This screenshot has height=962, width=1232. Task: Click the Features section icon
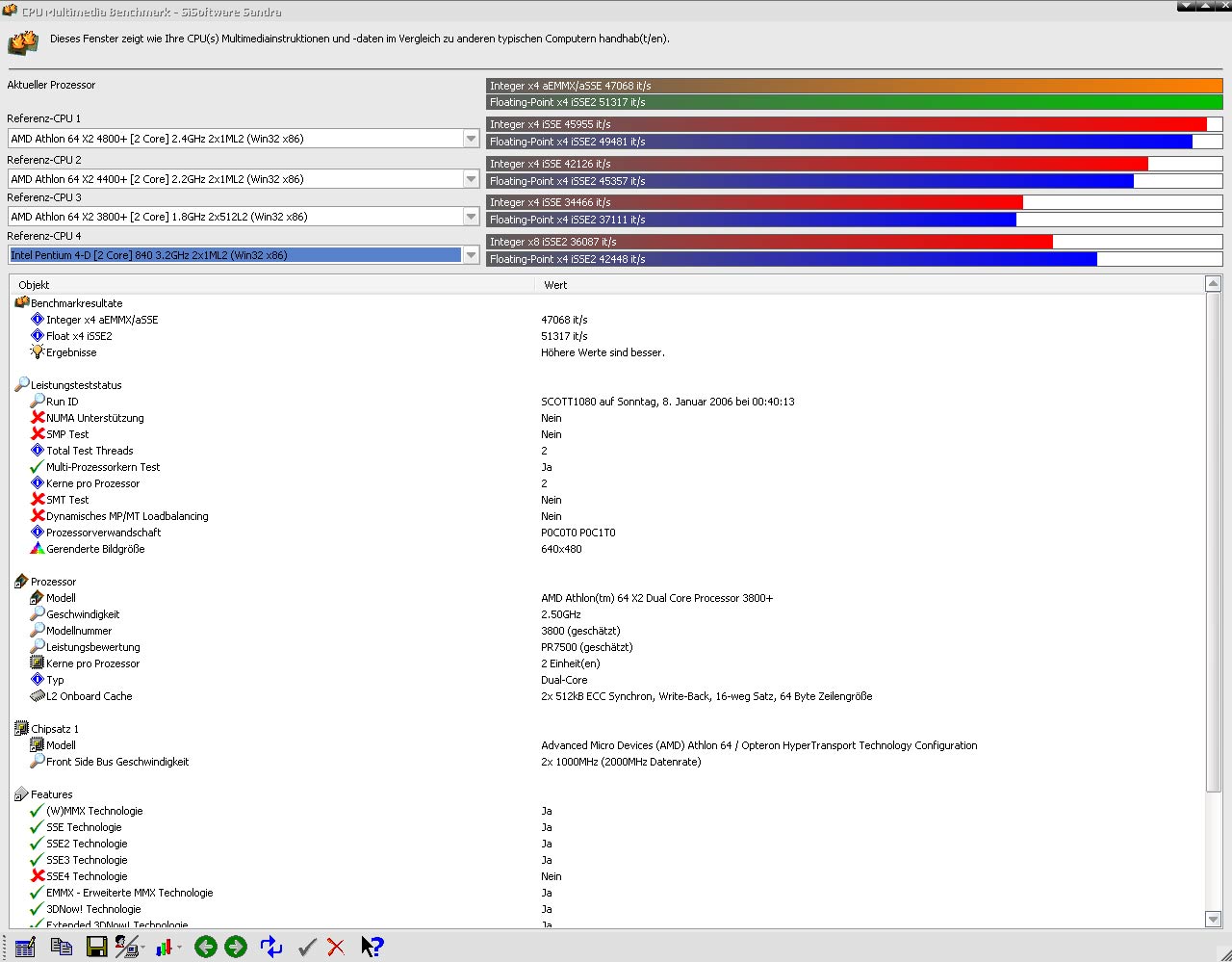point(22,794)
